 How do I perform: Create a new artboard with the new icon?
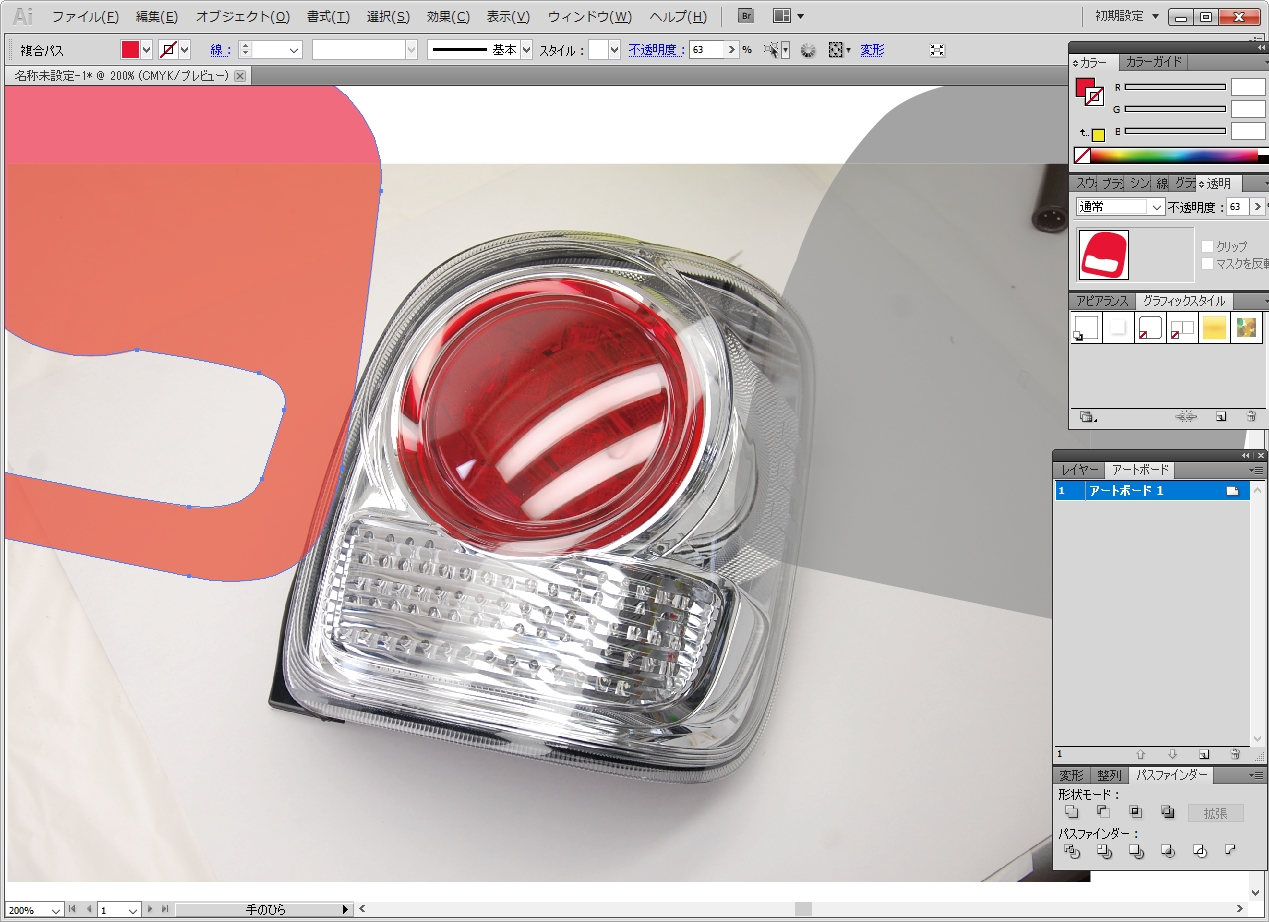pyautogui.click(x=1204, y=755)
